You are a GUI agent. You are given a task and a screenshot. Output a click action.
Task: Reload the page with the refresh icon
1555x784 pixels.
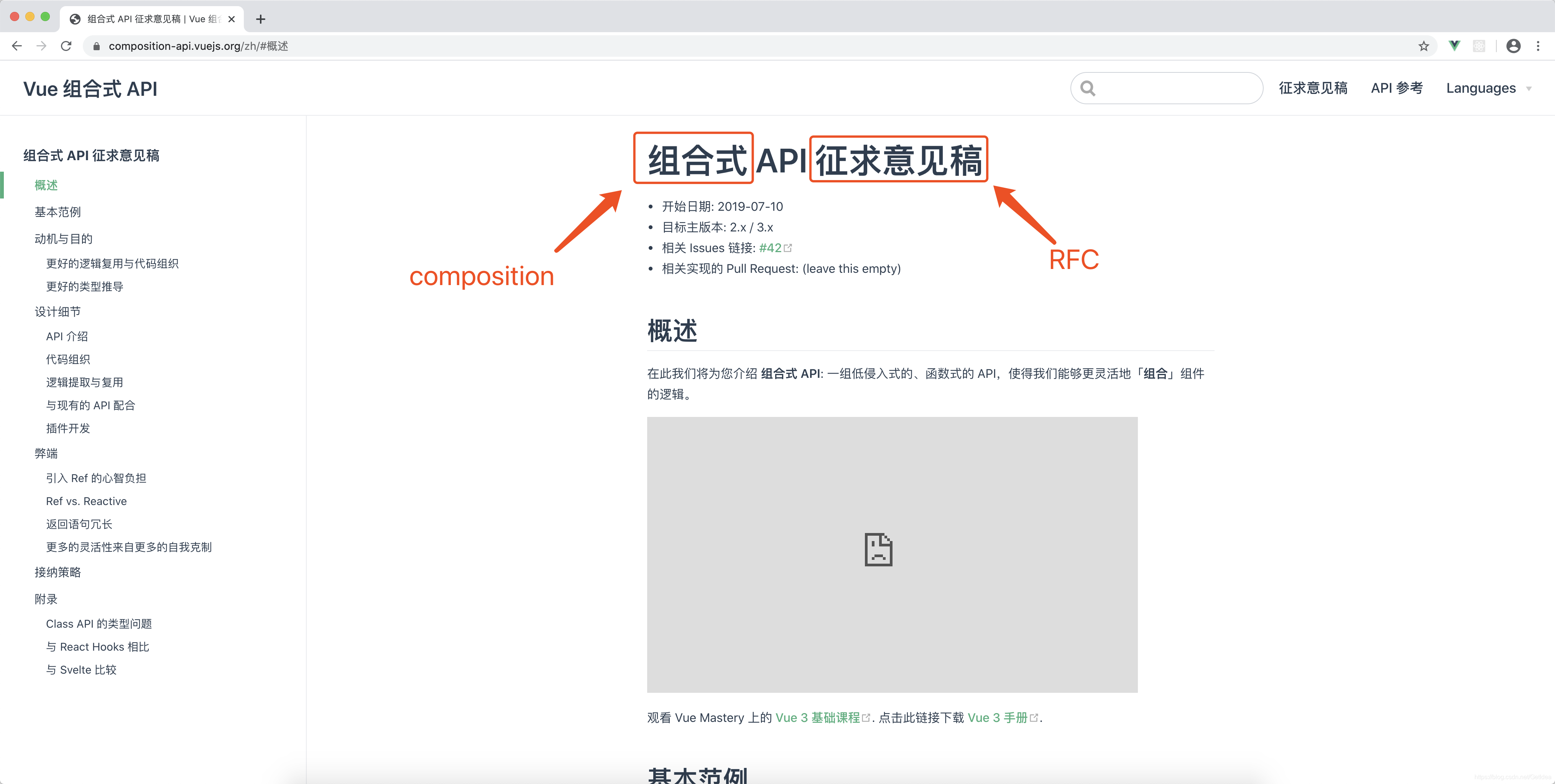point(66,46)
